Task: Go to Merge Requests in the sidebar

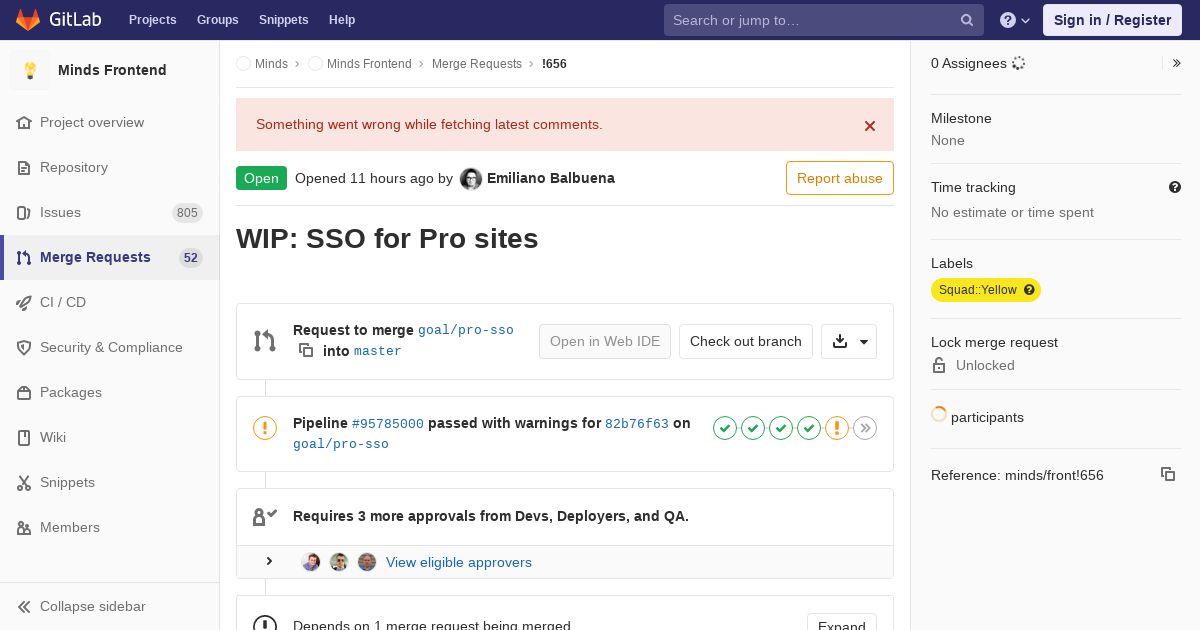Action: pos(110,258)
